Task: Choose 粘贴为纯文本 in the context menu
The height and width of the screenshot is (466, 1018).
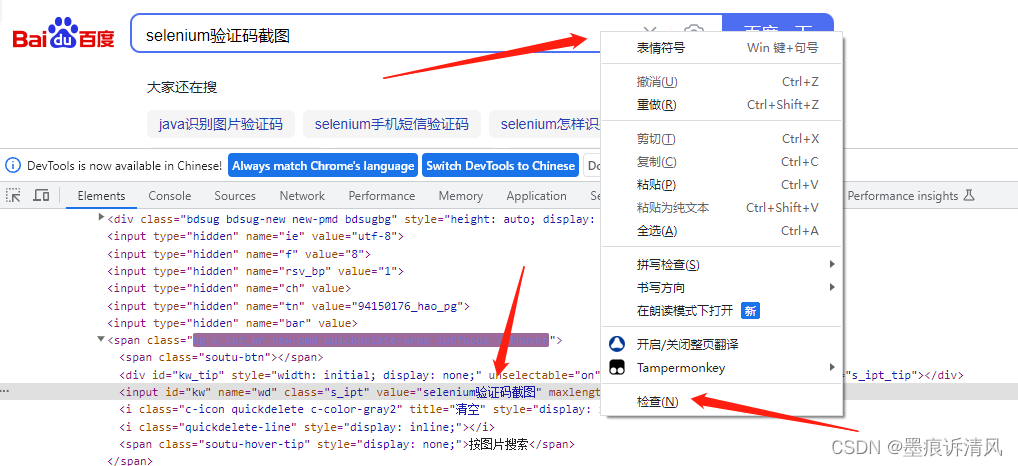Action: click(722, 208)
